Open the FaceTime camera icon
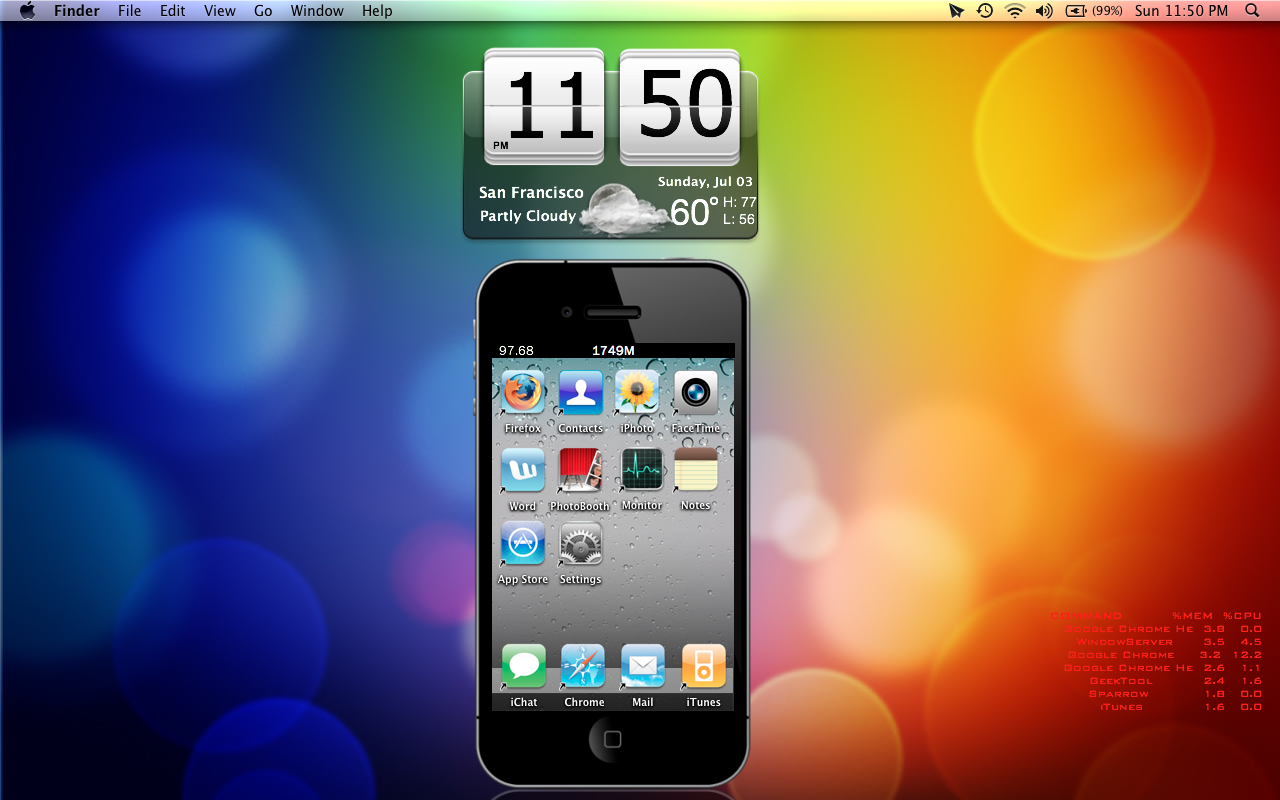The image size is (1280, 800). (696, 392)
